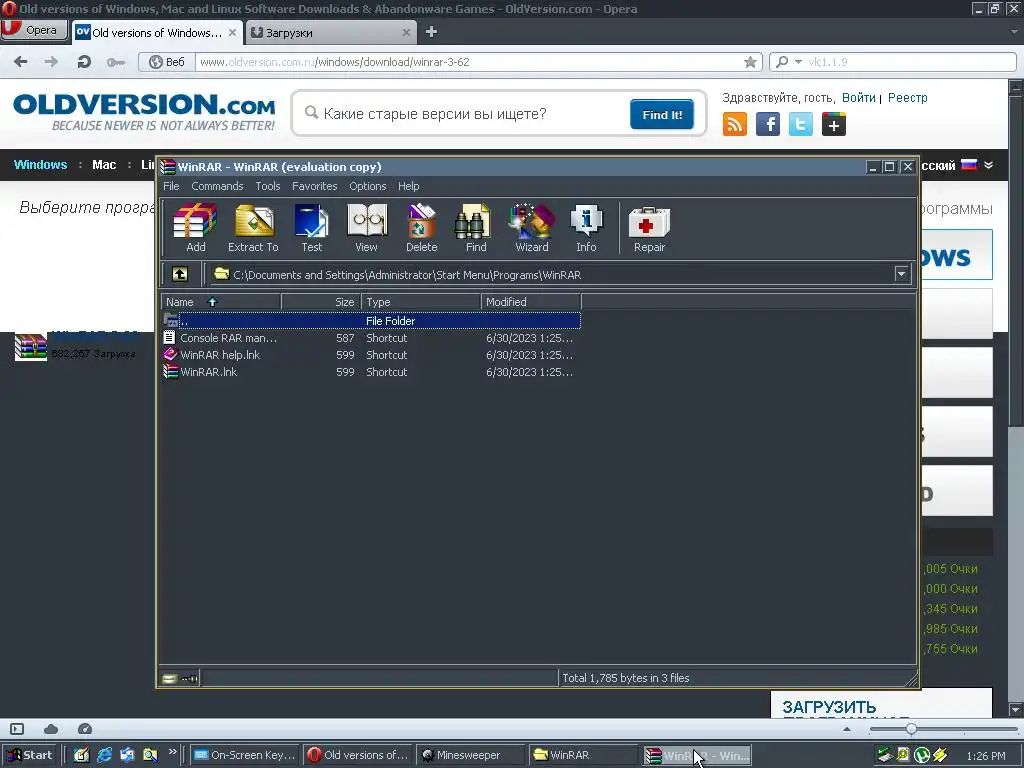The width and height of the screenshot is (1024, 768).
Task: Click the Find It! search button
Action: [662, 115]
